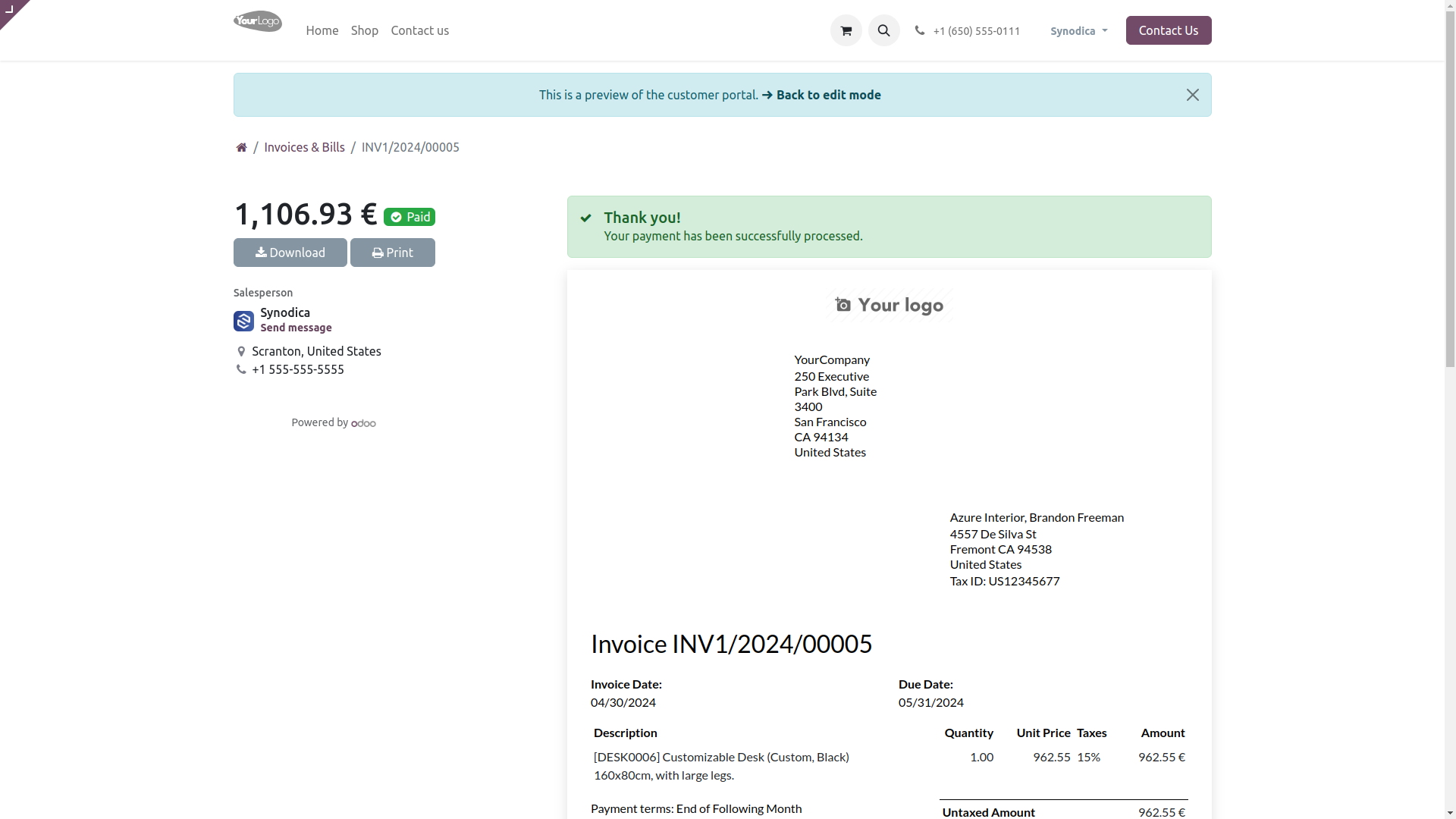Click the camera Your logo placeholder
Viewport: 1456px width, 819px height.
tap(890, 305)
